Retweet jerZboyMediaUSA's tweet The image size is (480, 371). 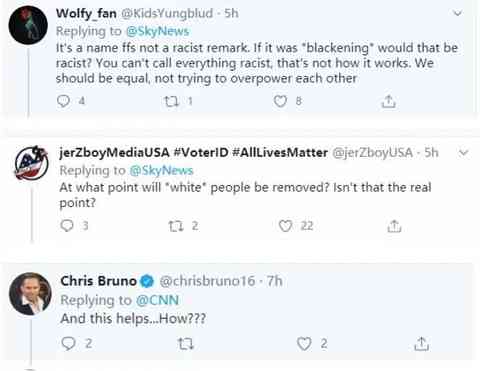pyautogui.click(x=176, y=226)
